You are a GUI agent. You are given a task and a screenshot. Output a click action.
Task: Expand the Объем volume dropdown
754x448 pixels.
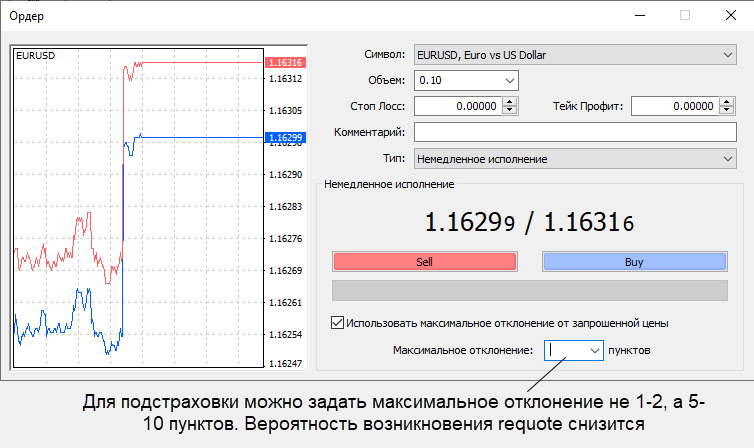pyautogui.click(x=510, y=80)
